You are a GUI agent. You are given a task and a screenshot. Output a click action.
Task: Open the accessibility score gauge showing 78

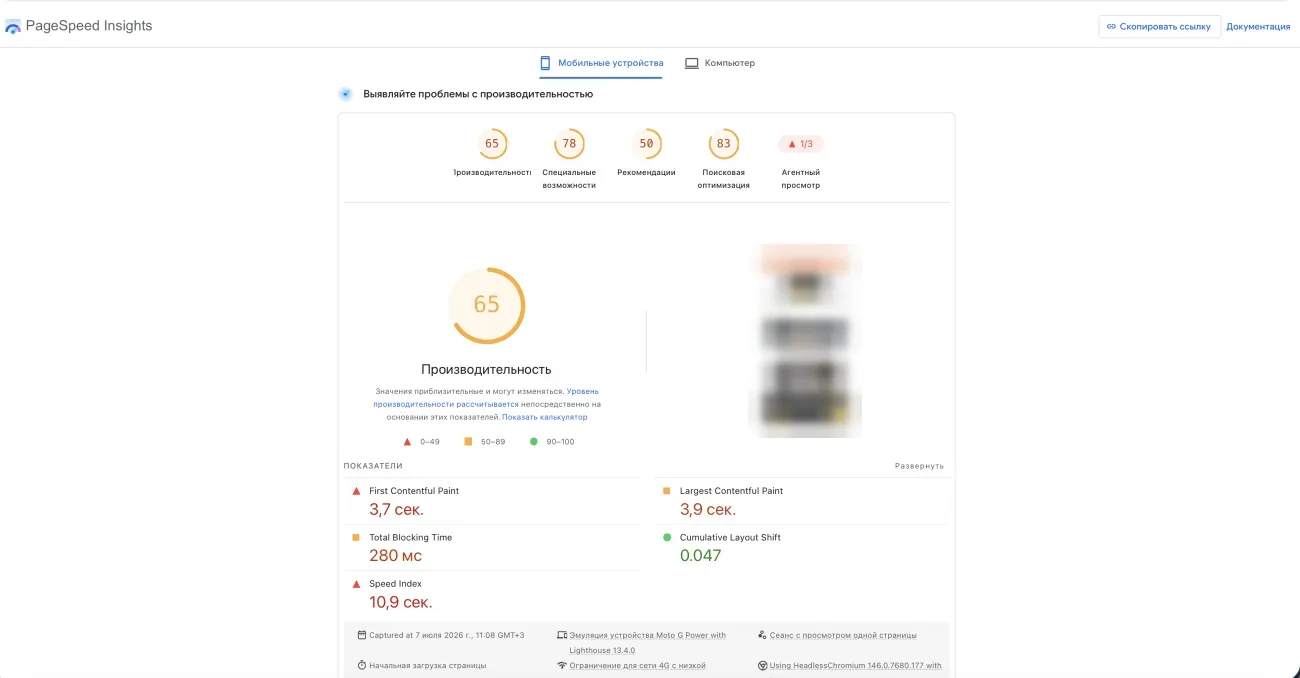[569, 144]
